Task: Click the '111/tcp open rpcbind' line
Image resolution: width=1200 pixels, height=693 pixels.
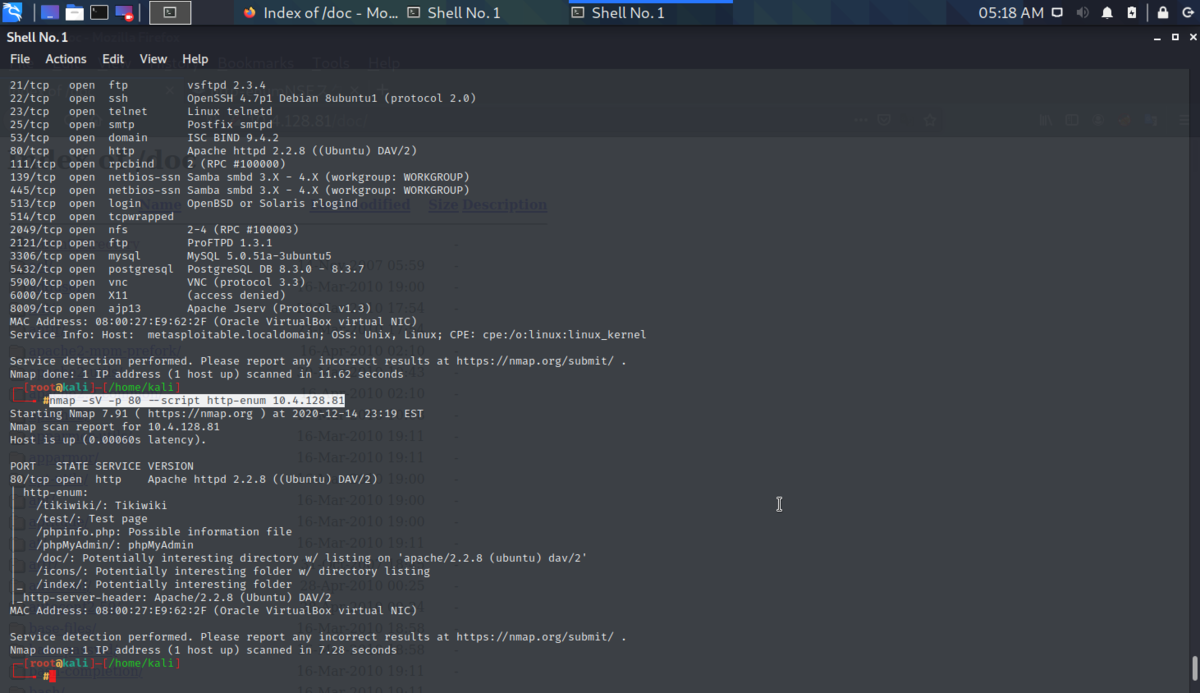Action: [x=147, y=164]
